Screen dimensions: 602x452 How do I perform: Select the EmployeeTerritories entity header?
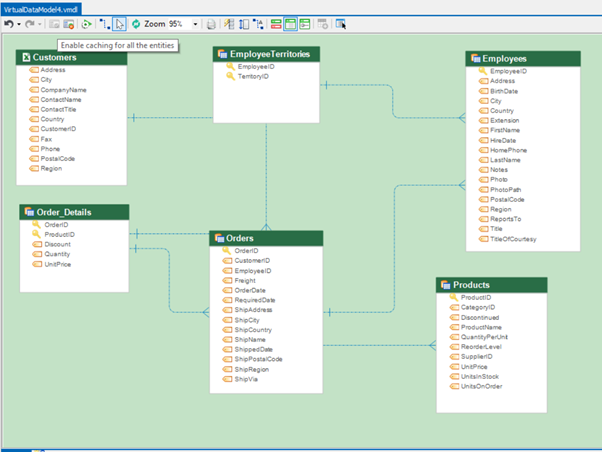point(268,53)
